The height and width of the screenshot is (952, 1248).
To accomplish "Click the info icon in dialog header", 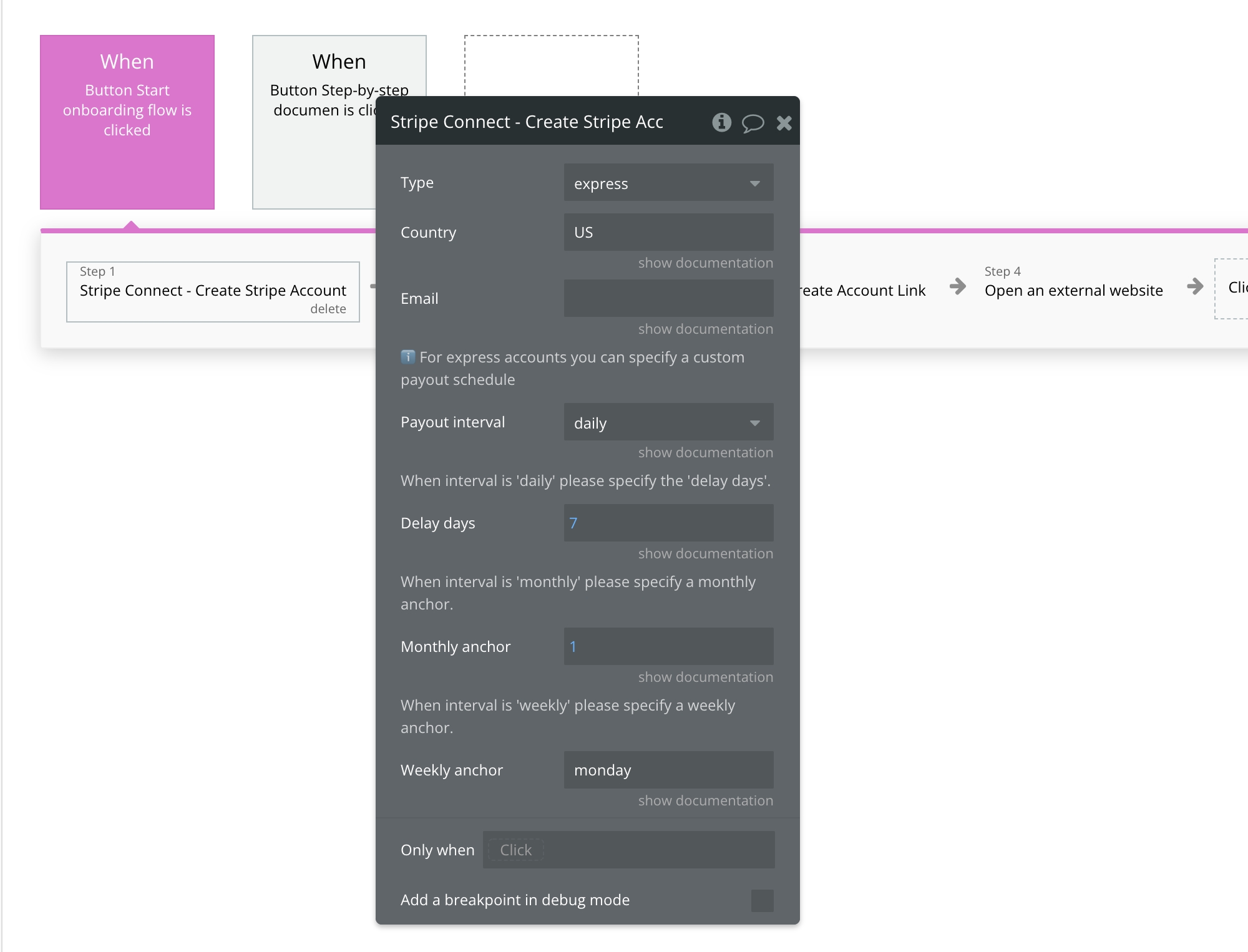I will click(x=721, y=122).
